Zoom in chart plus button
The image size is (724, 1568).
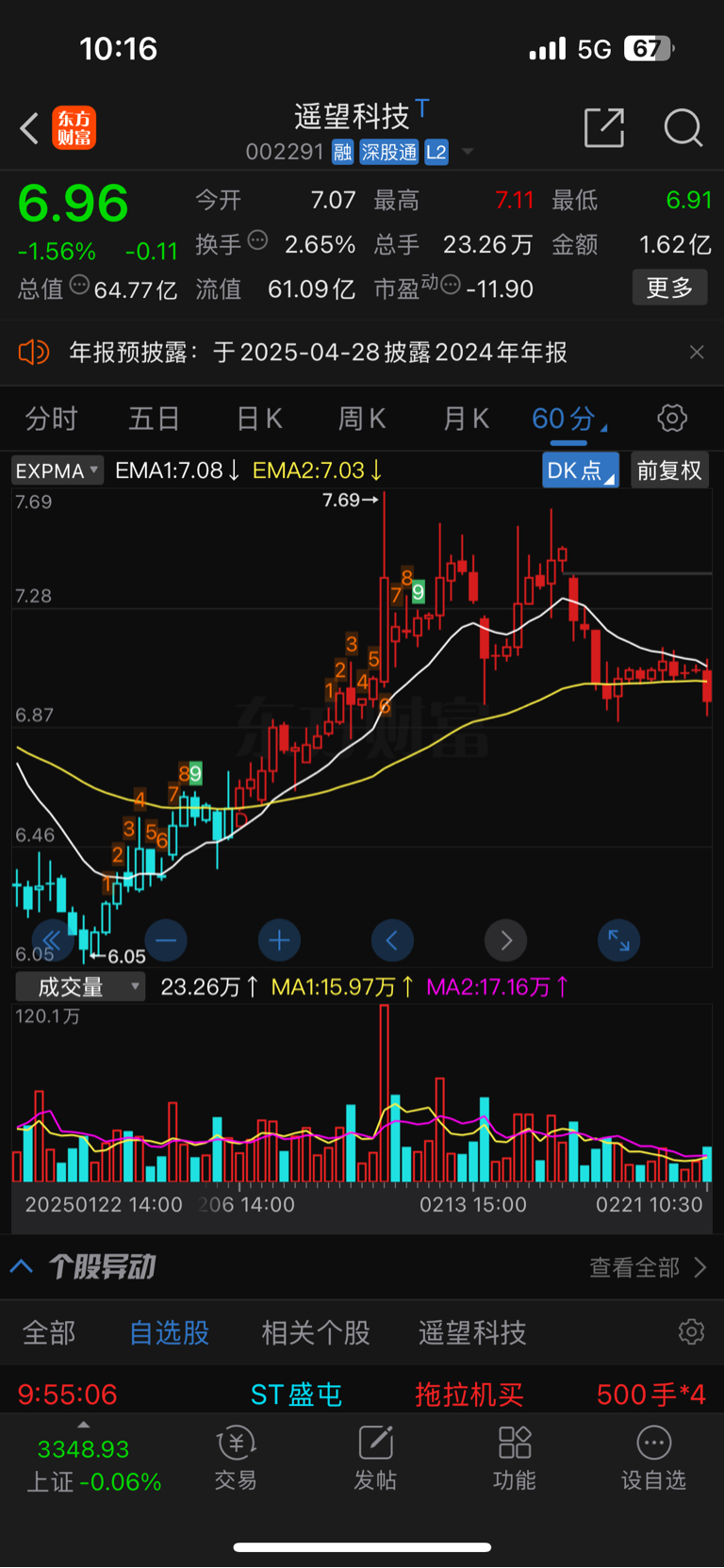(x=279, y=940)
